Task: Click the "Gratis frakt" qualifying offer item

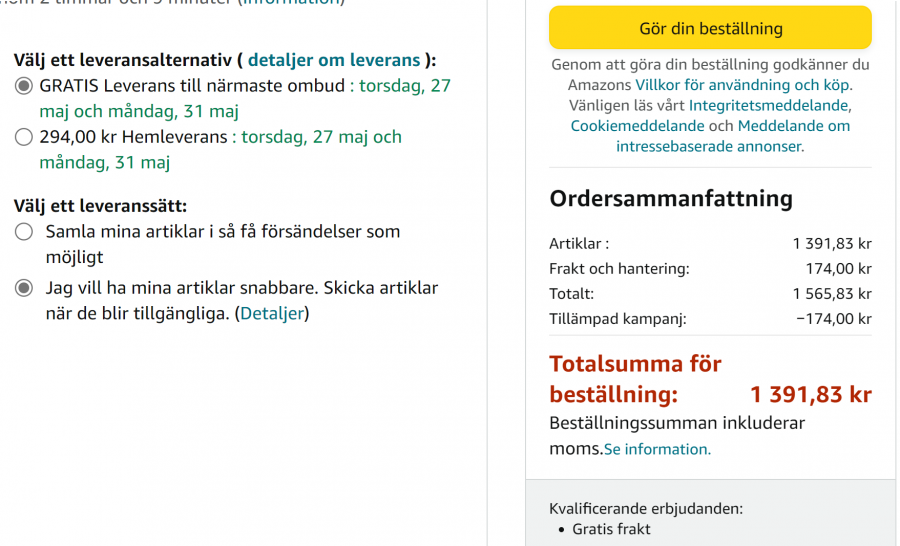Action: pos(611,529)
